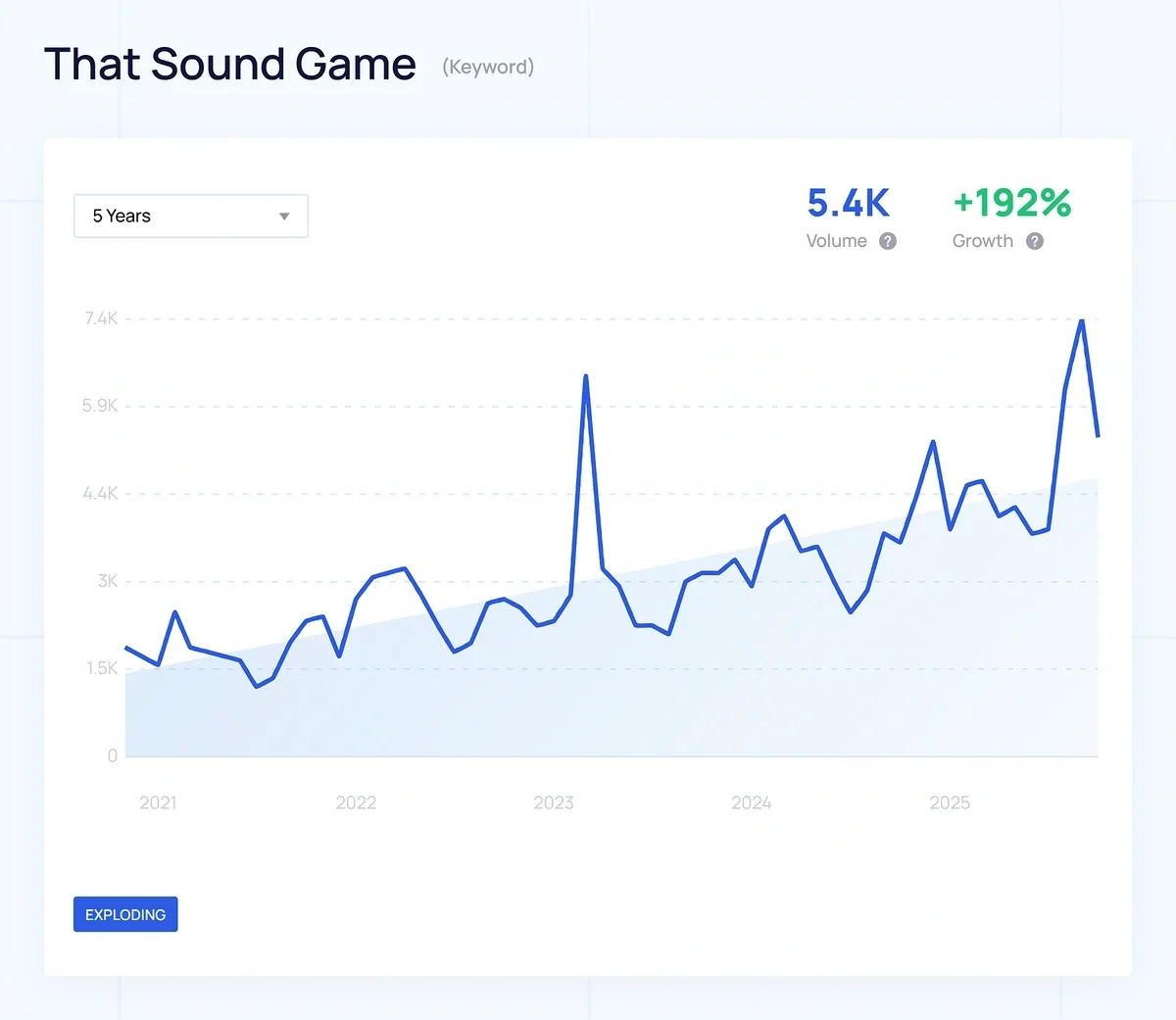
Task: Click the 2021 x-axis label
Action: [158, 802]
